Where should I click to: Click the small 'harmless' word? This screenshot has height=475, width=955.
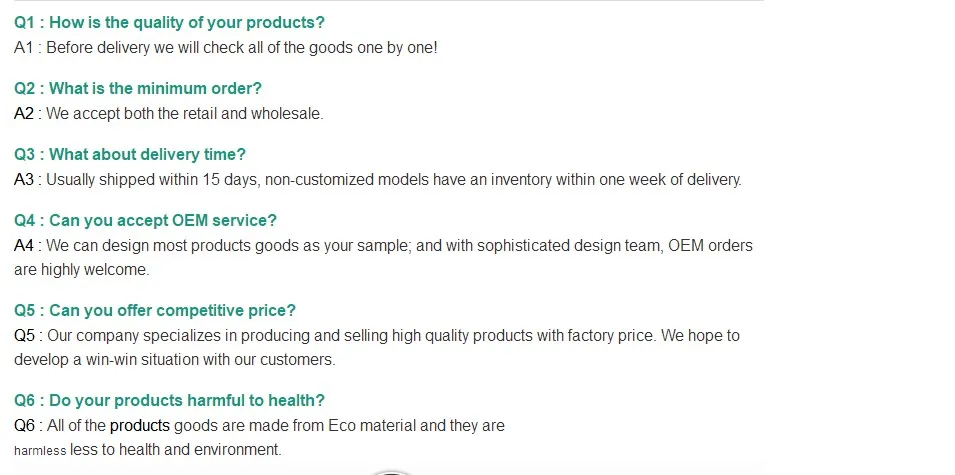coord(40,451)
